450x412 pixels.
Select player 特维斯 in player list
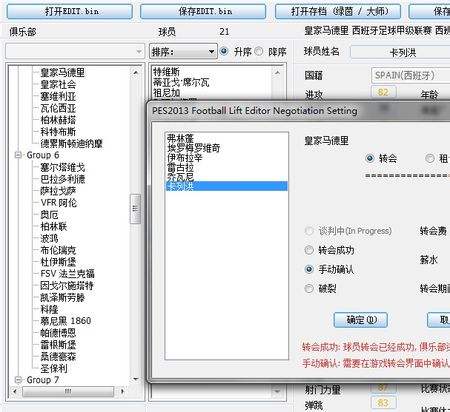[x=166, y=72]
